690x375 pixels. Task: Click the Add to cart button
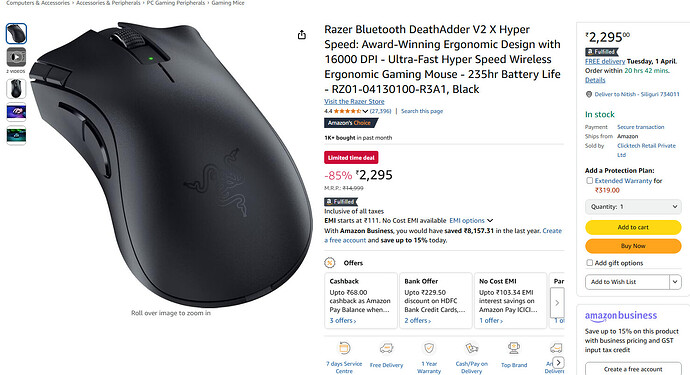633,227
